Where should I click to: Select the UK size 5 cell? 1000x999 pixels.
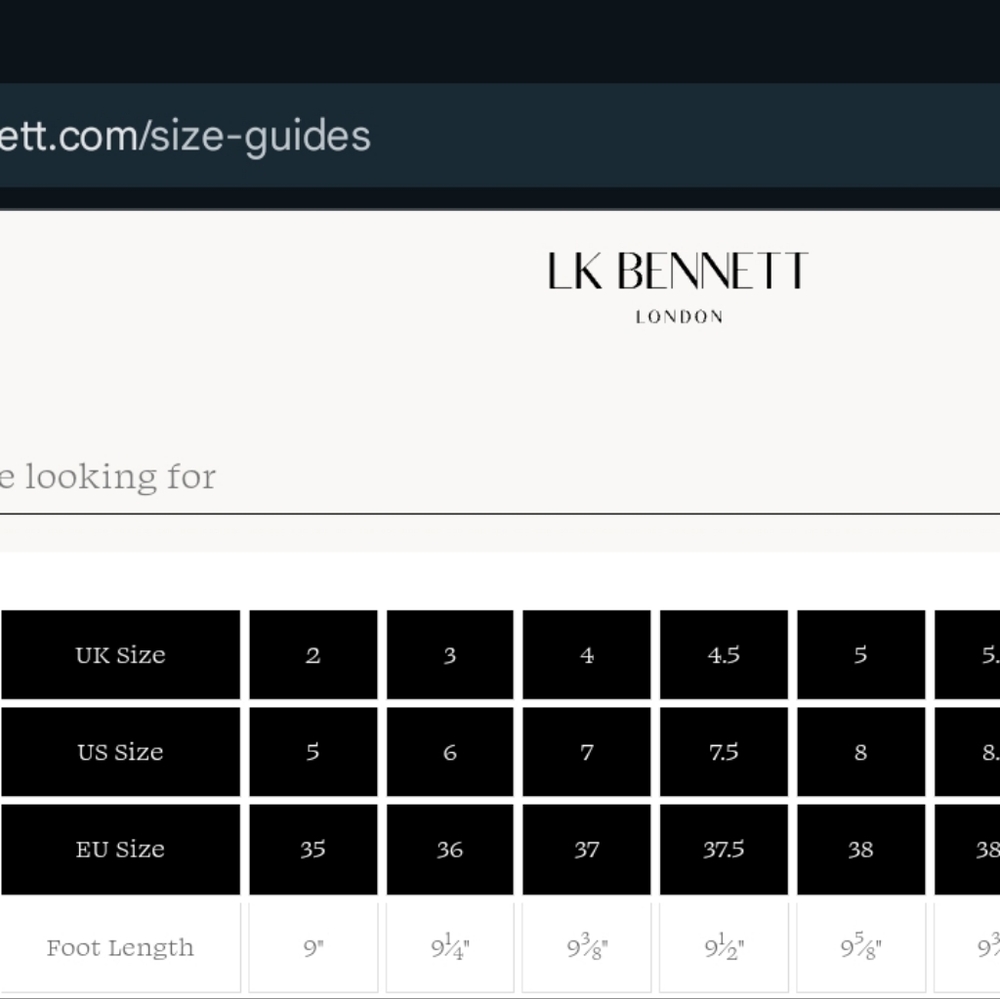coord(861,655)
